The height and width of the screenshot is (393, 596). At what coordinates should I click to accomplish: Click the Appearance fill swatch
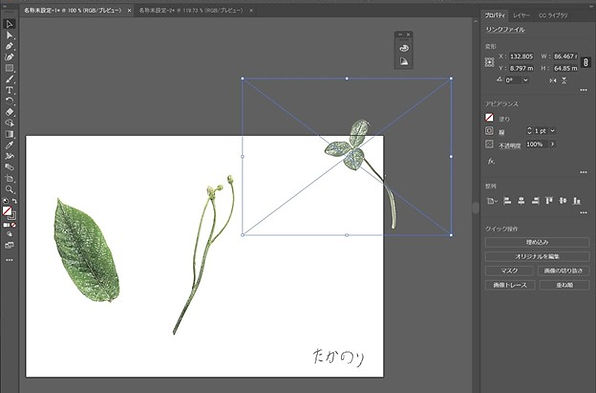pyautogui.click(x=490, y=118)
